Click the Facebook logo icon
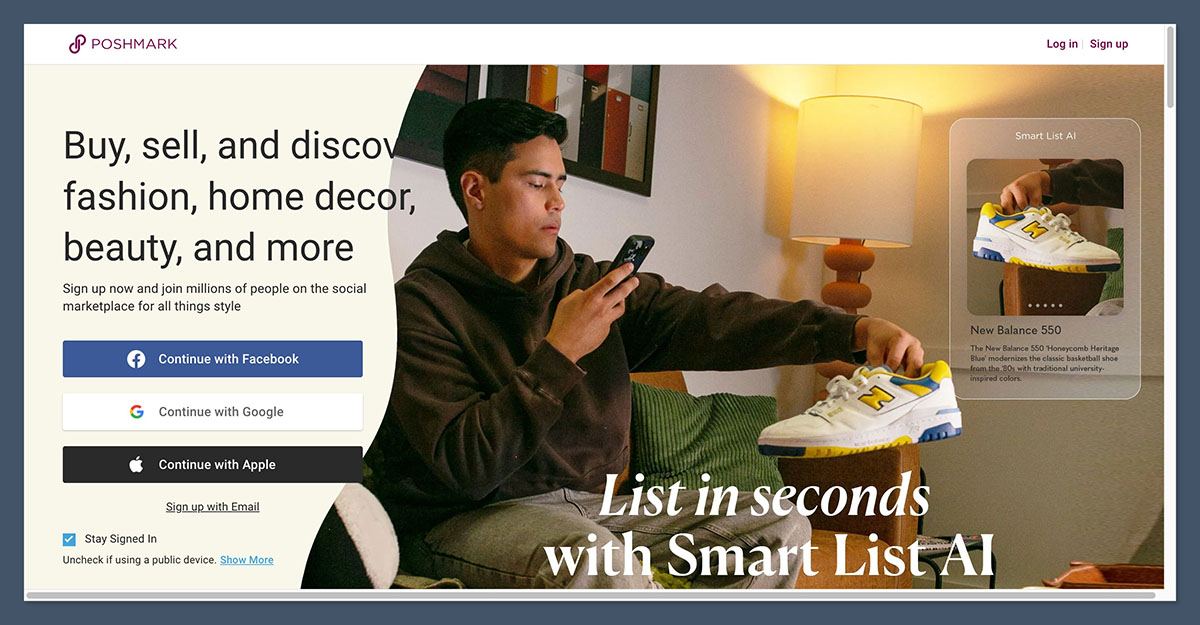The image size is (1200, 625). click(x=136, y=359)
